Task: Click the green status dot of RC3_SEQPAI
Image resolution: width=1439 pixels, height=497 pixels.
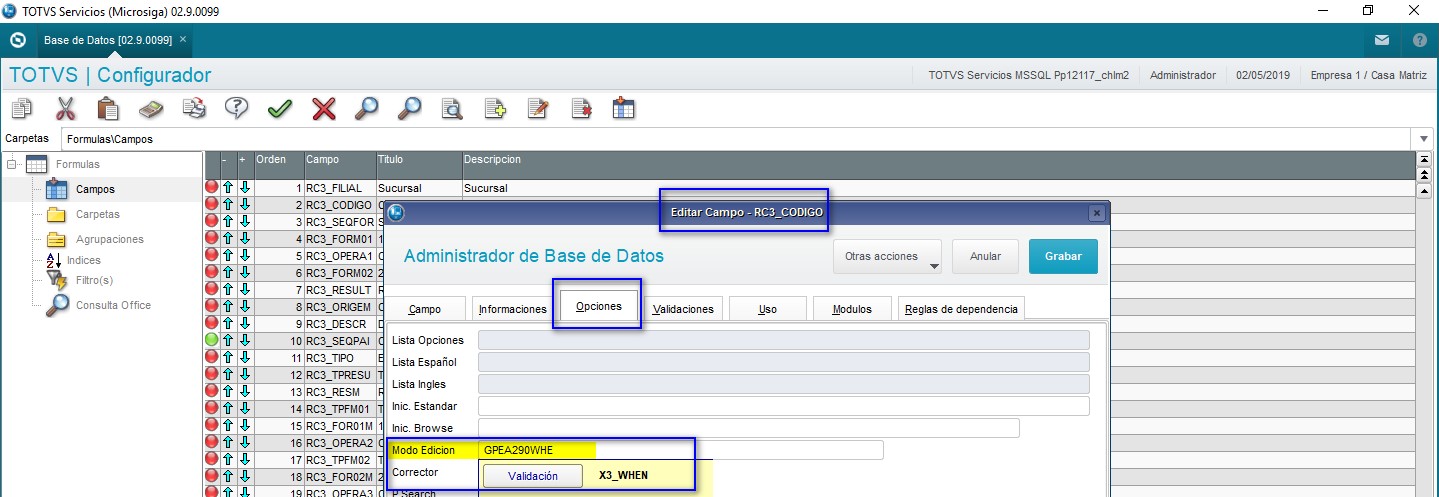Action: [x=211, y=340]
